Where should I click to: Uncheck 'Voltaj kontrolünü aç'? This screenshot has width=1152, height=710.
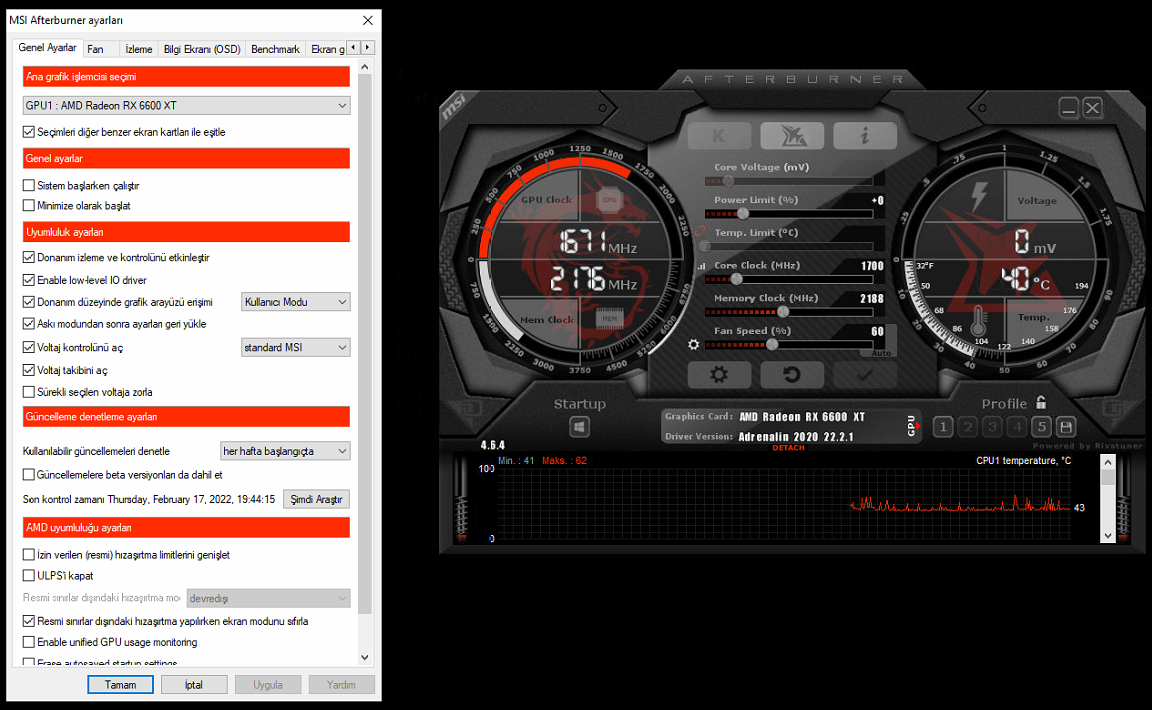click(x=29, y=347)
